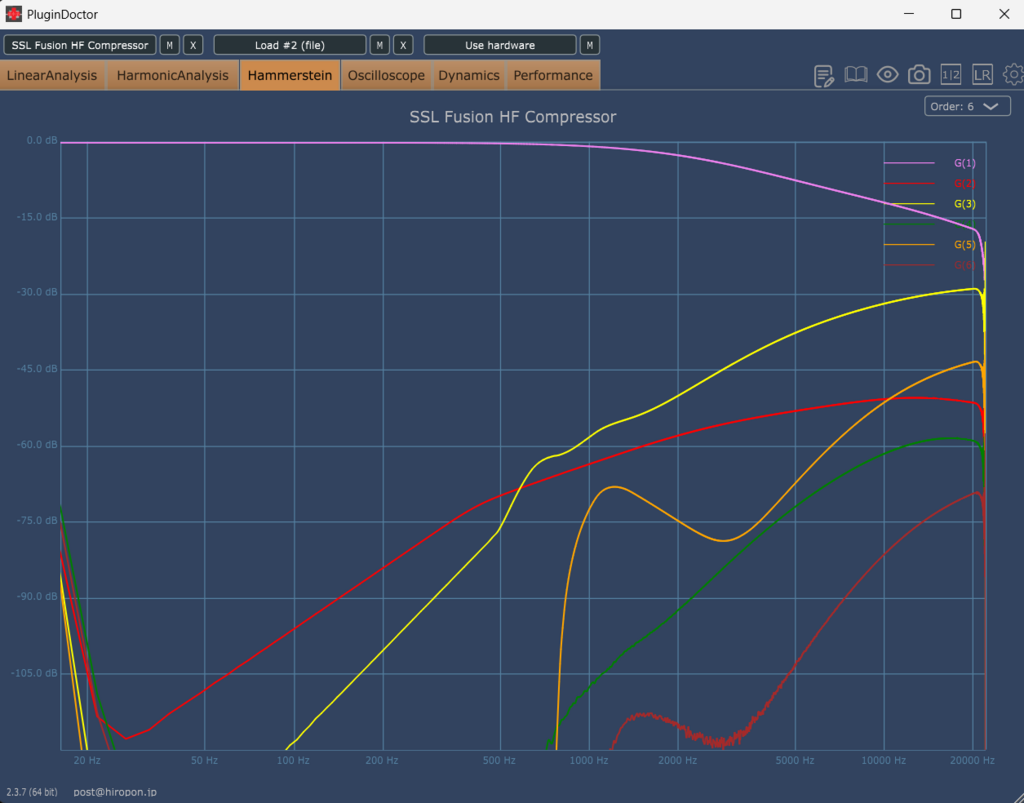Click the 5000 Hz axis label
This screenshot has height=803, width=1024.
click(795, 761)
